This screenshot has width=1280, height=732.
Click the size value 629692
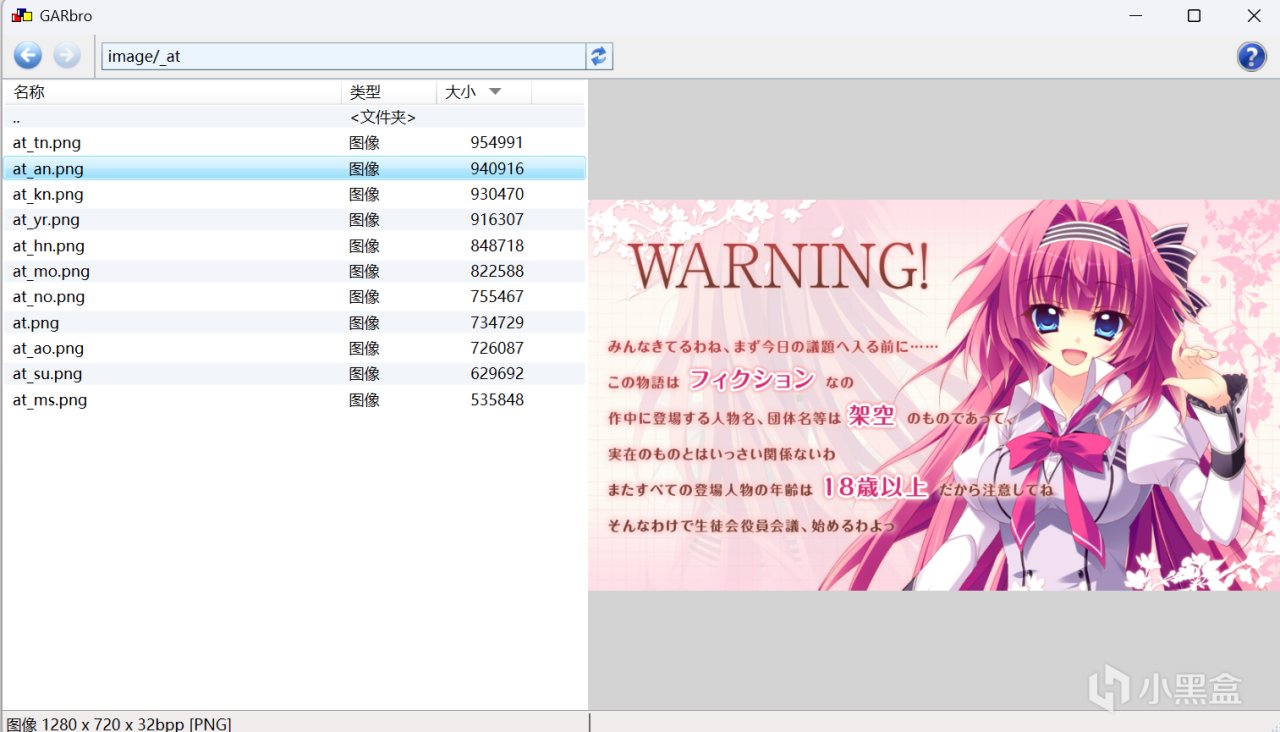tap(497, 374)
